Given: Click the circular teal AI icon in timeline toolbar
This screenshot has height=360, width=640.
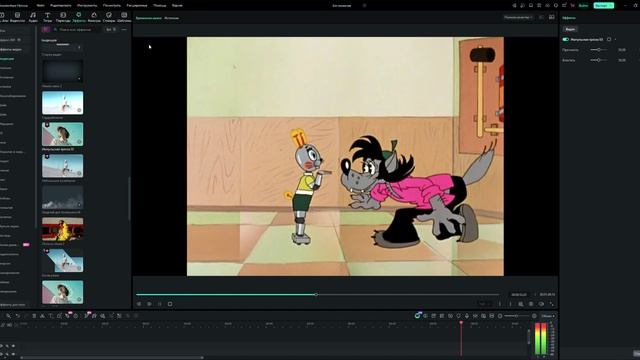Looking at the screenshot, I should (x=417, y=316).
